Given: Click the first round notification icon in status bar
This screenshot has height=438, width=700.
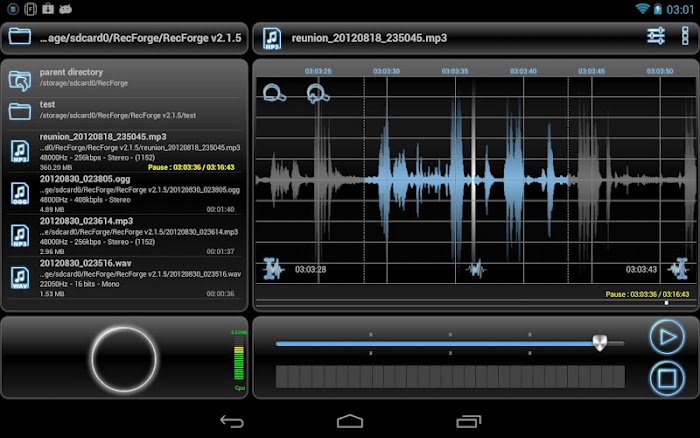Looking at the screenshot, I should click(13, 8).
